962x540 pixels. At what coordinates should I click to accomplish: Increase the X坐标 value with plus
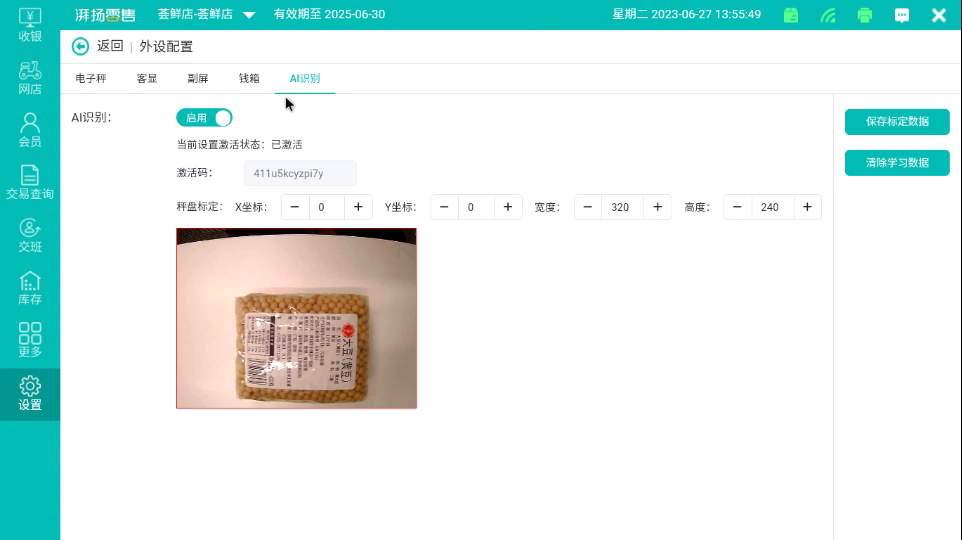click(x=358, y=207)
